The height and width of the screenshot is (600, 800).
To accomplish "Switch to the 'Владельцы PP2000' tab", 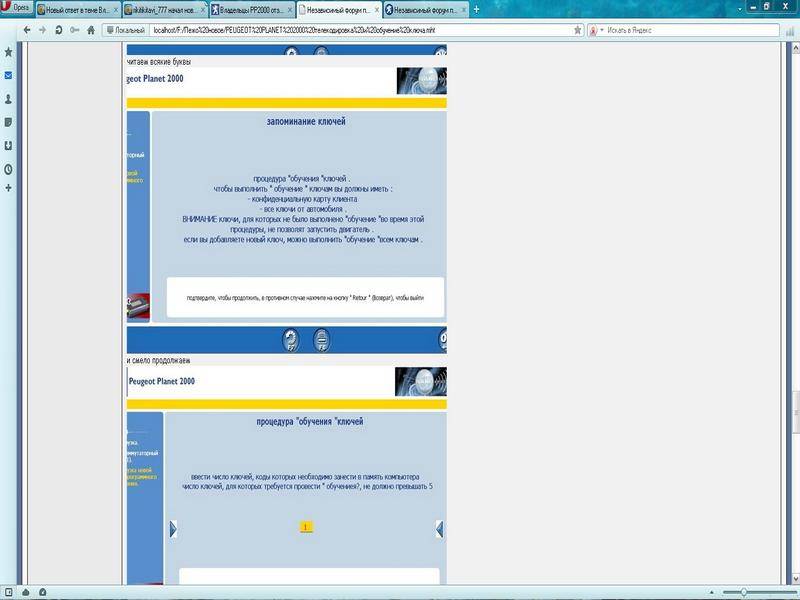I will click(252, 8).
